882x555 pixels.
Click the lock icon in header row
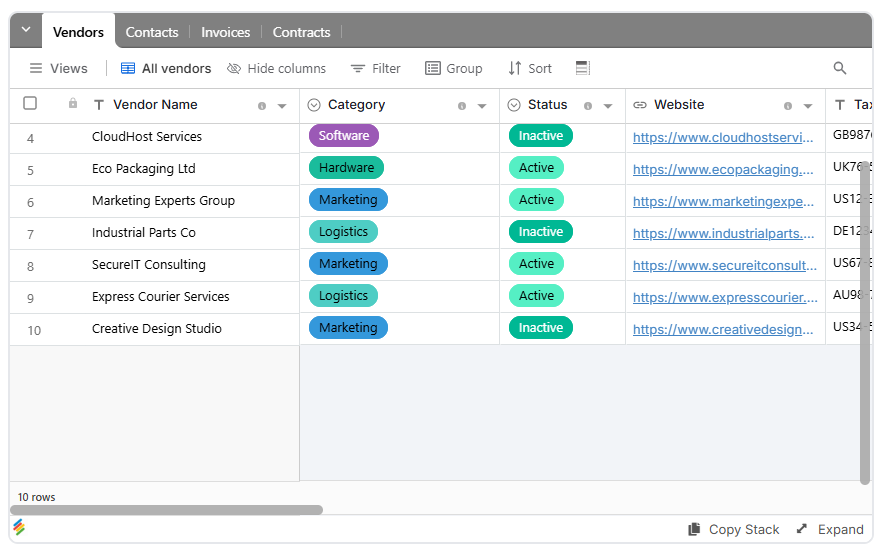[x=73, y=103]
